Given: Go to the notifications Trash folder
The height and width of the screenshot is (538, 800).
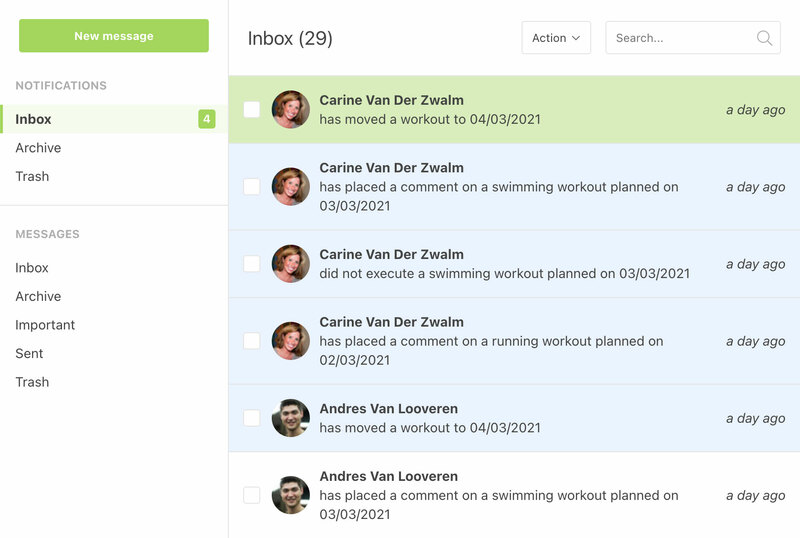Looking at the screenshot, I should tap(32, 176).
